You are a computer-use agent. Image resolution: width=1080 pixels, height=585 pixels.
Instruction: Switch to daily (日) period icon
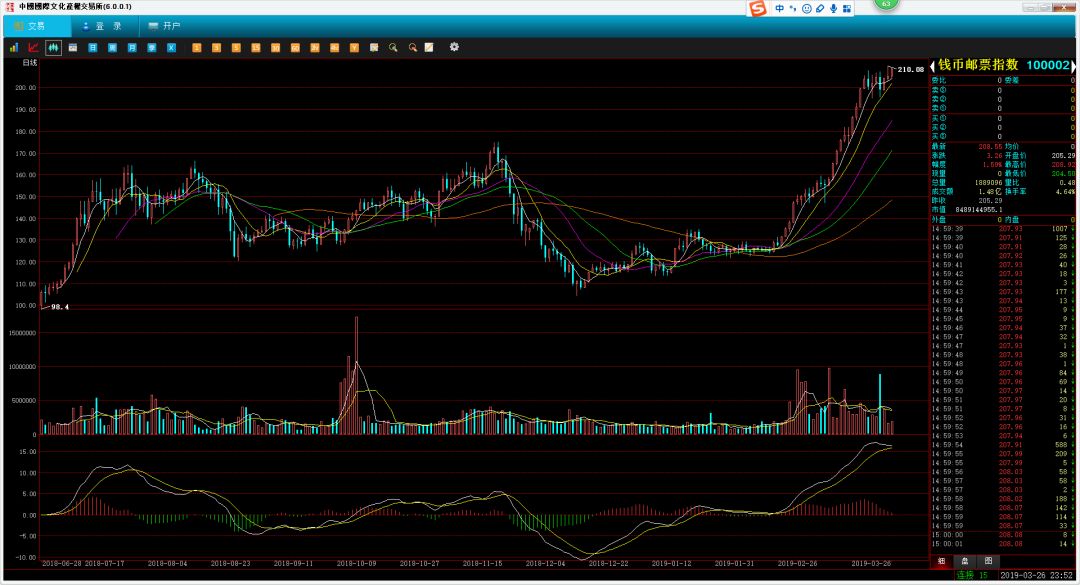[92, 48]
